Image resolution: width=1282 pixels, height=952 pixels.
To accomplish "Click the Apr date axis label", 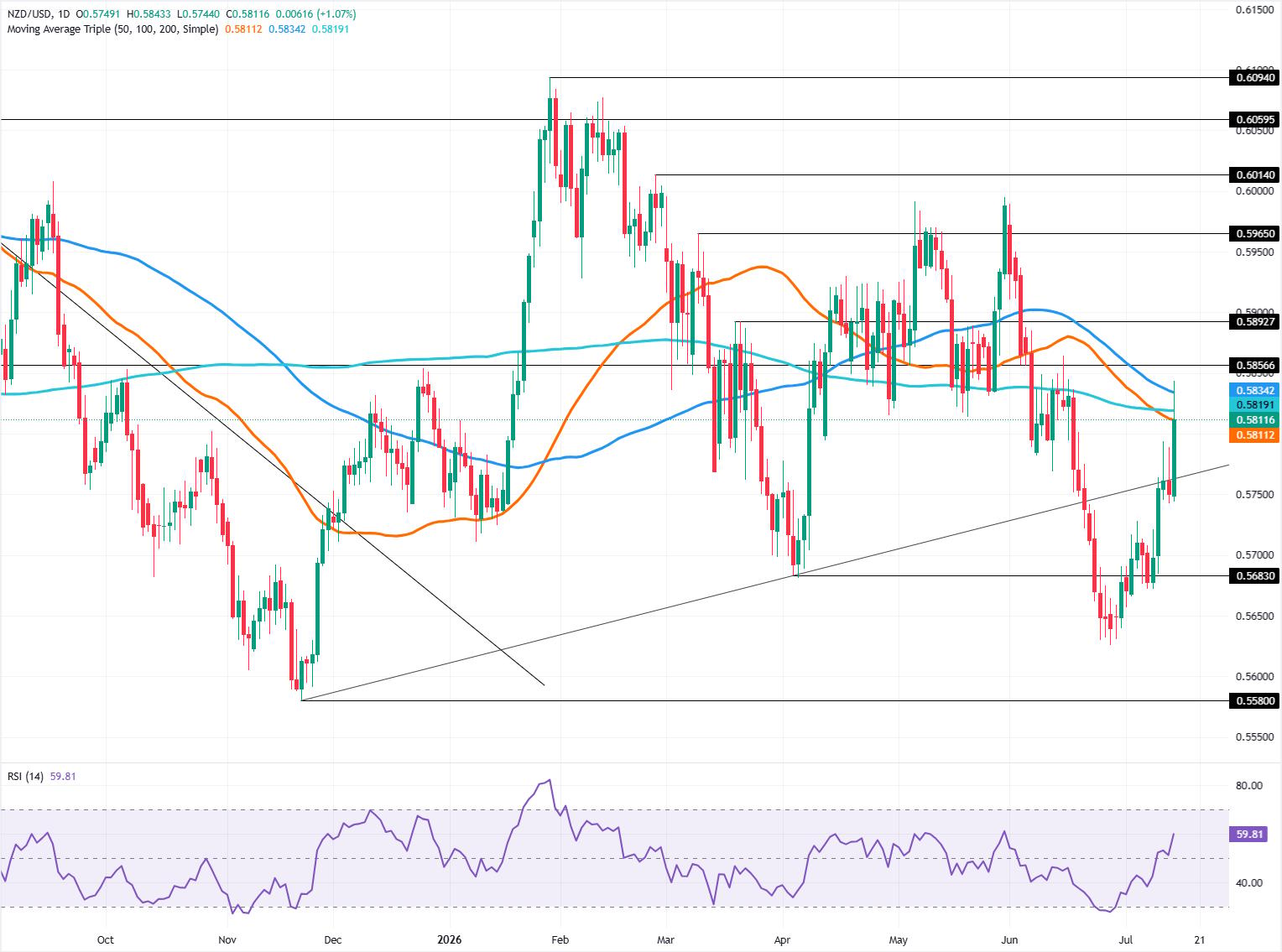I will (x=782, y=940).
